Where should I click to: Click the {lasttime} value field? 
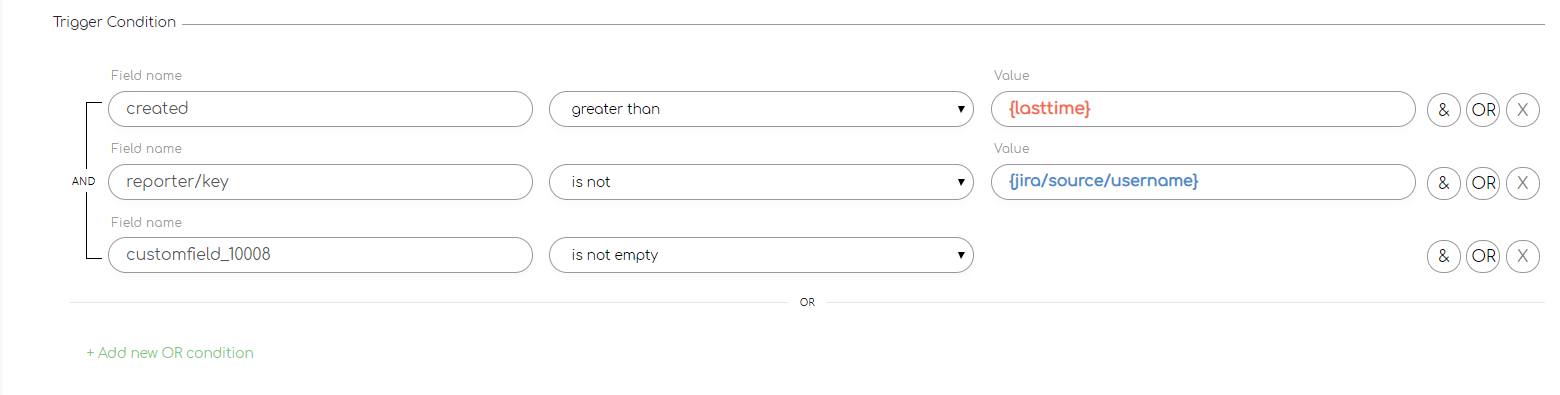[x=1203, y=109]
